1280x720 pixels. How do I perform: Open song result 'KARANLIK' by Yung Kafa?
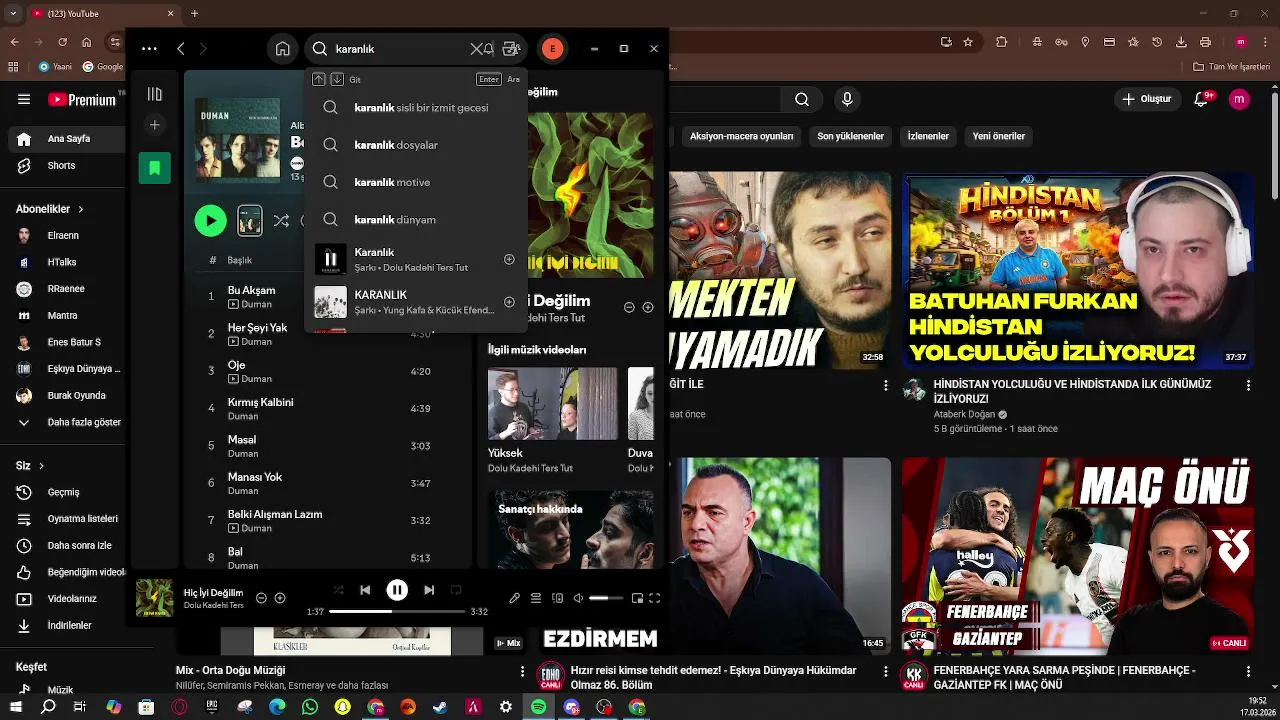pyautogui.click(x=415, y=302)
